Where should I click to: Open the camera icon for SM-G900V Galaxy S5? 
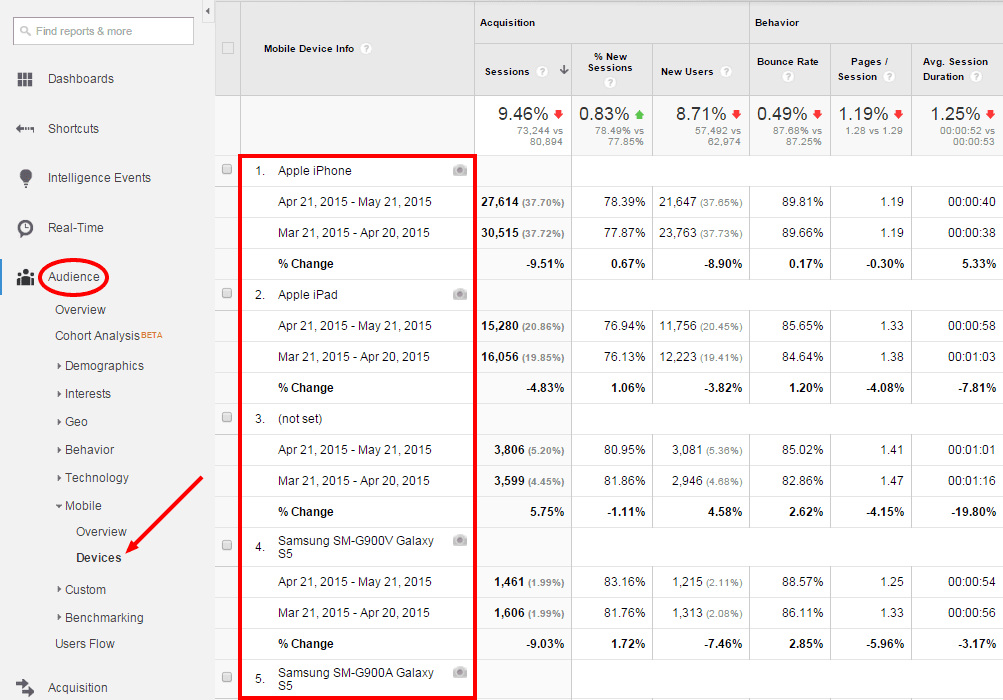point(460,540)
